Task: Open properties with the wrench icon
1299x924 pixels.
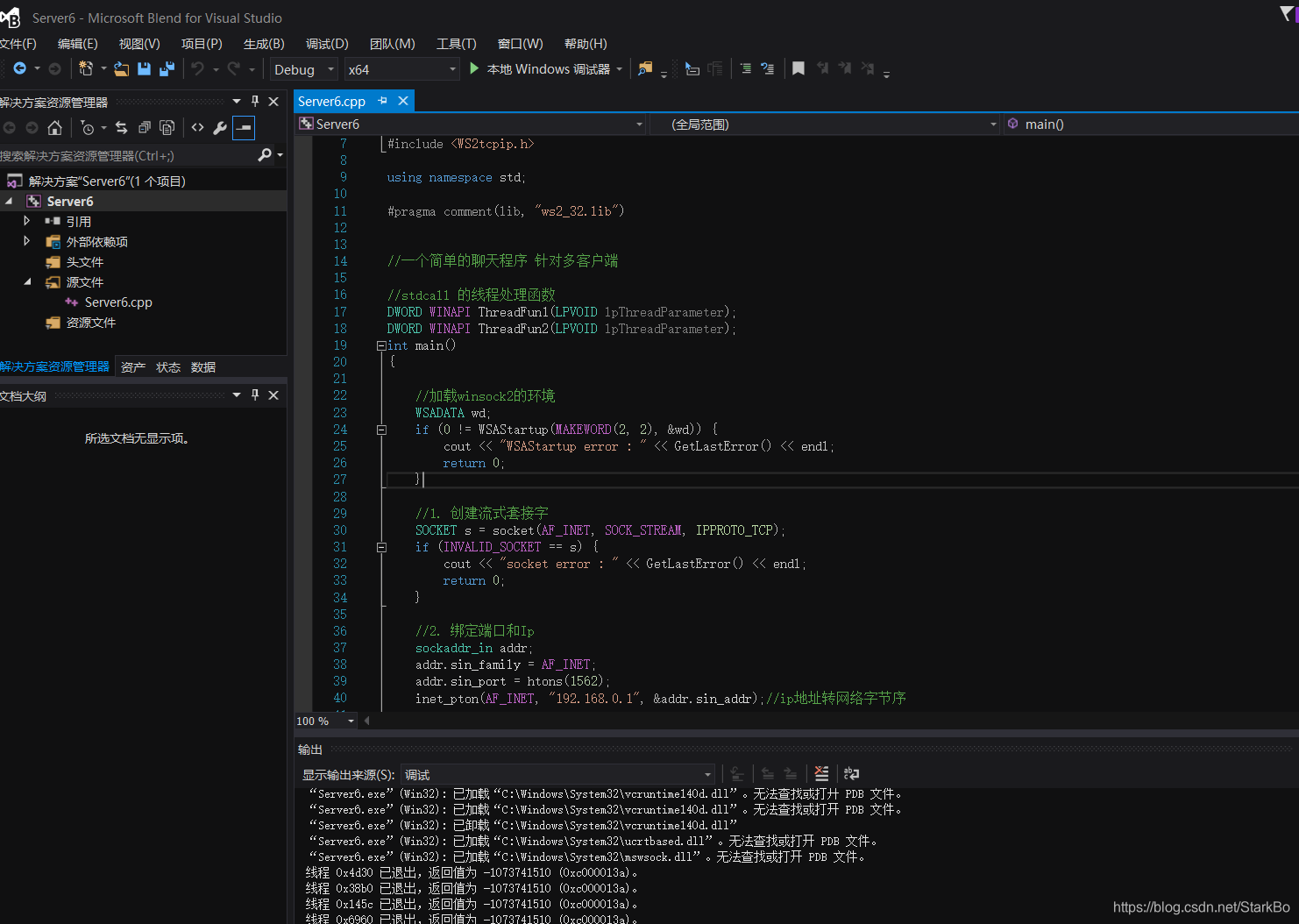Action: (220, 128)
